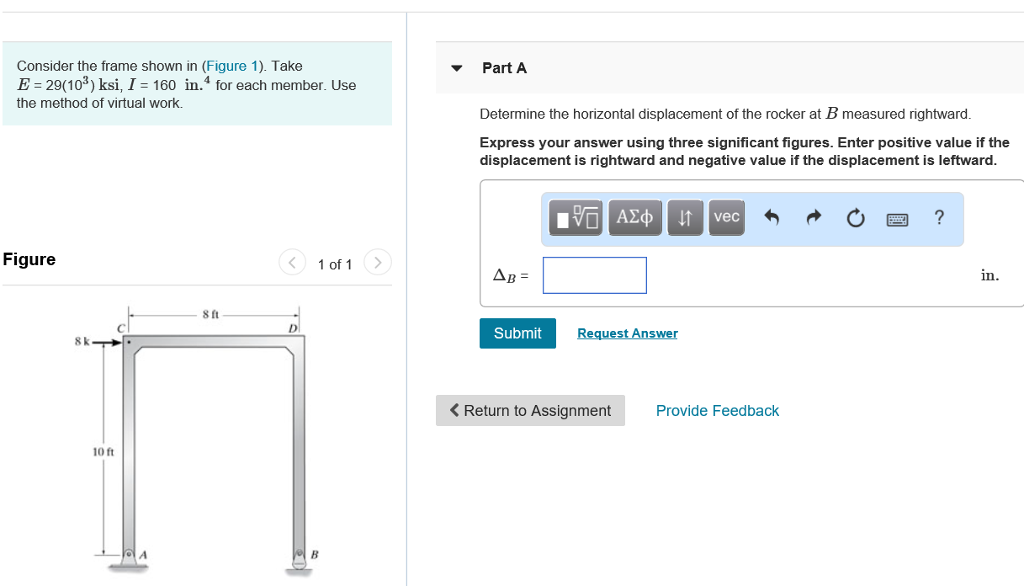
Task: Collapse the Part A section triangle
Action: coord(456,67)
